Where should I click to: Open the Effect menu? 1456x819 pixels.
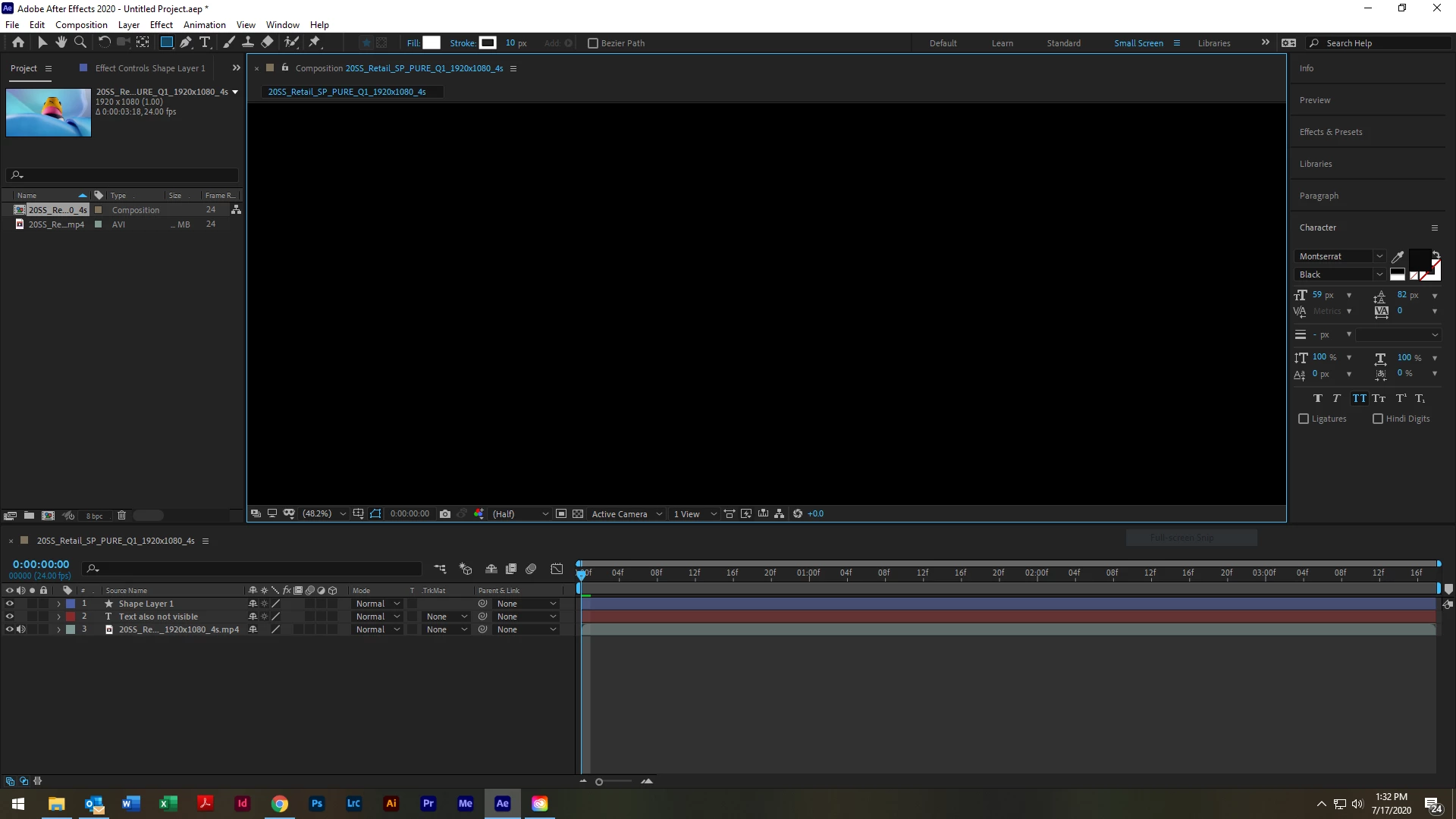162,24
